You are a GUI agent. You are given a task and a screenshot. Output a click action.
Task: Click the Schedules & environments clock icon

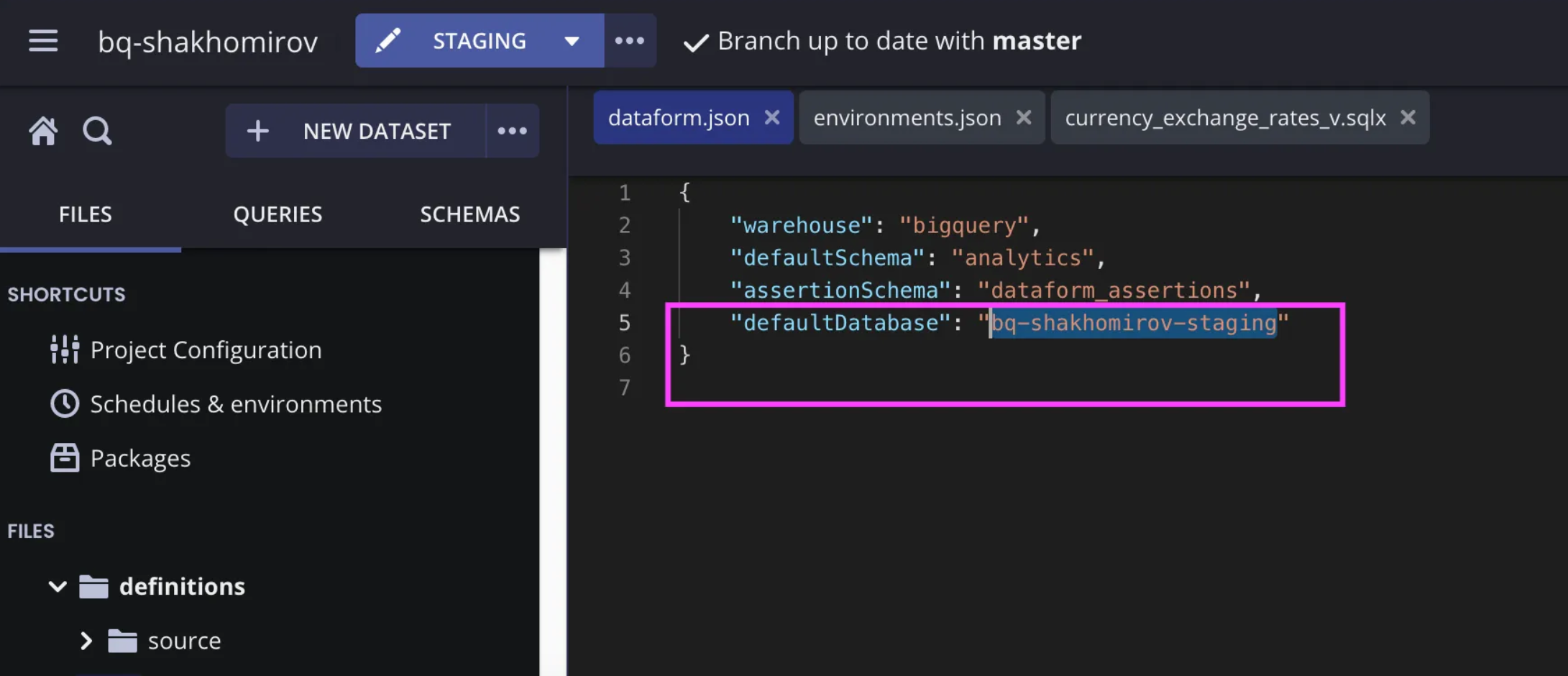(65, 403)
